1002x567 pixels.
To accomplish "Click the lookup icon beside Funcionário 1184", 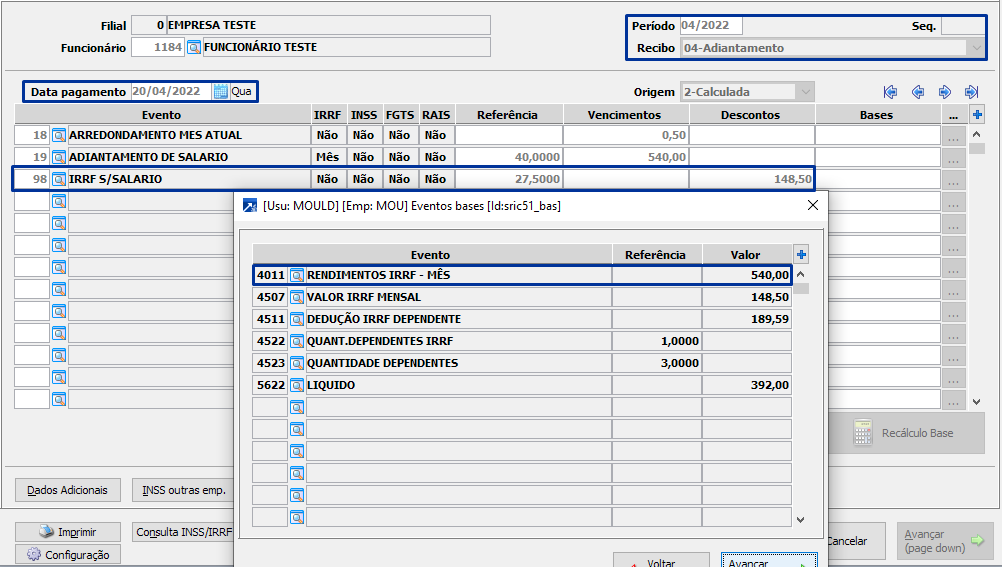I will [194, 47].
